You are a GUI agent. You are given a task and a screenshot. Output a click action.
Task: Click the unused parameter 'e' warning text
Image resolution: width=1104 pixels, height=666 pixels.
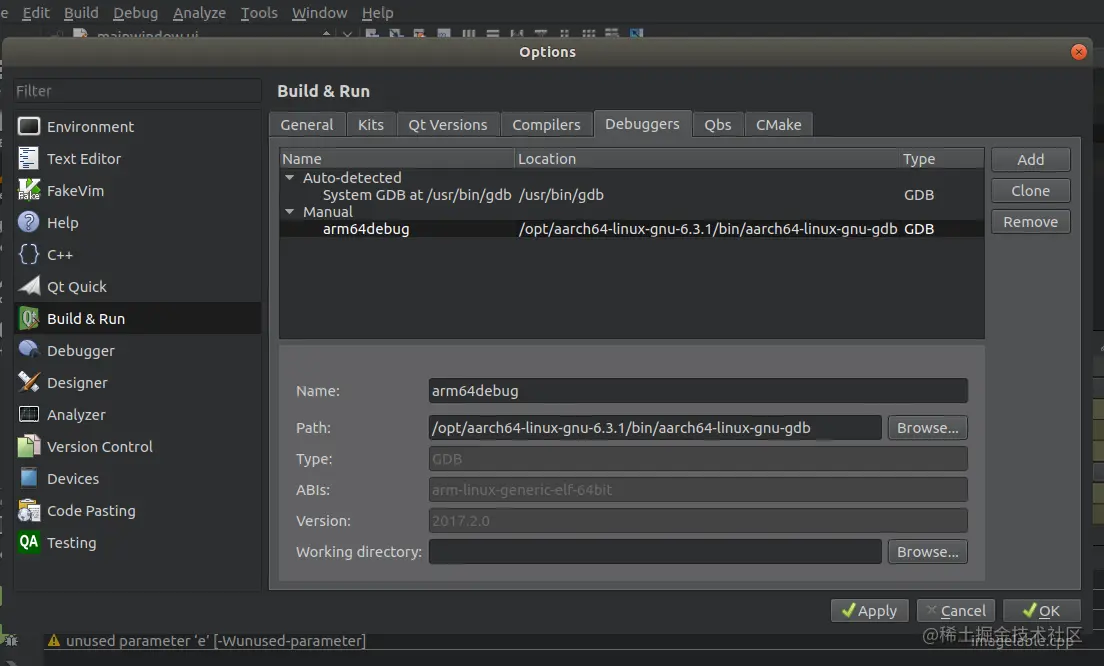(x=215, y=641)
